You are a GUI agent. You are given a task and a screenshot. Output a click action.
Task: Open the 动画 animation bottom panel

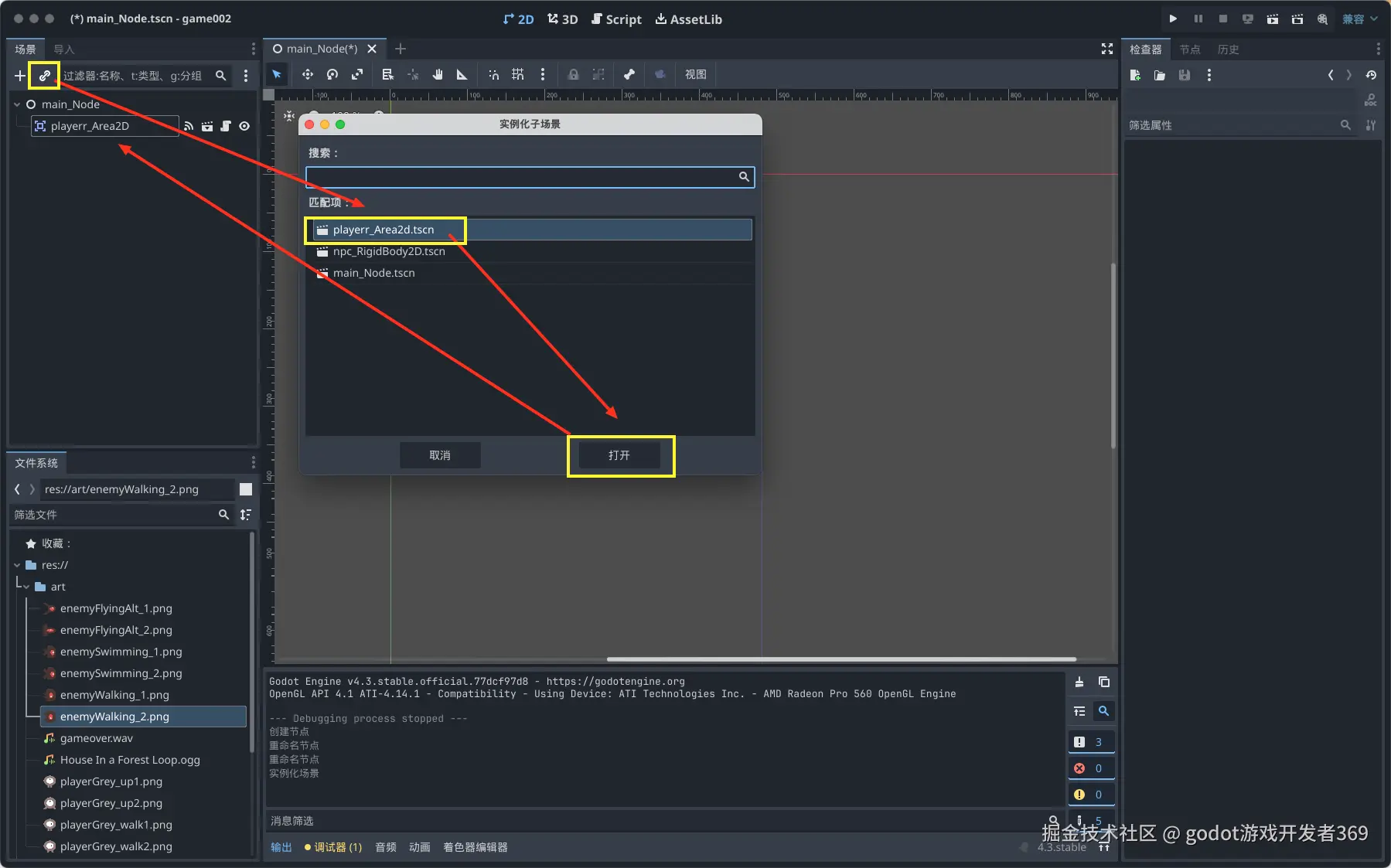click(x=420, y=847)
